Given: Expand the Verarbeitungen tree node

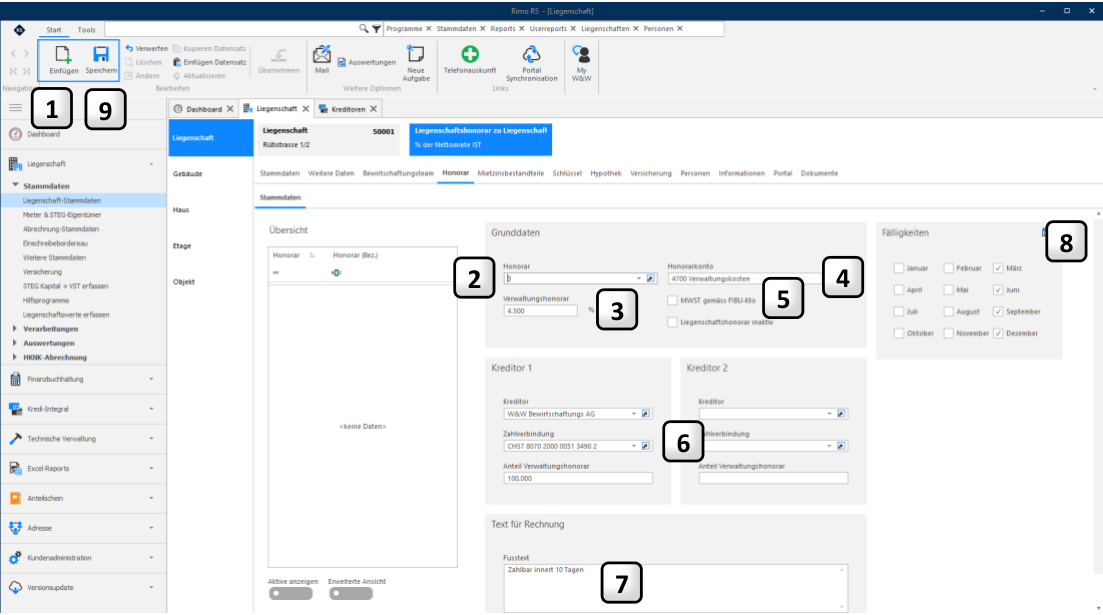Looking at the screenshot, I should tap(15, 329).
